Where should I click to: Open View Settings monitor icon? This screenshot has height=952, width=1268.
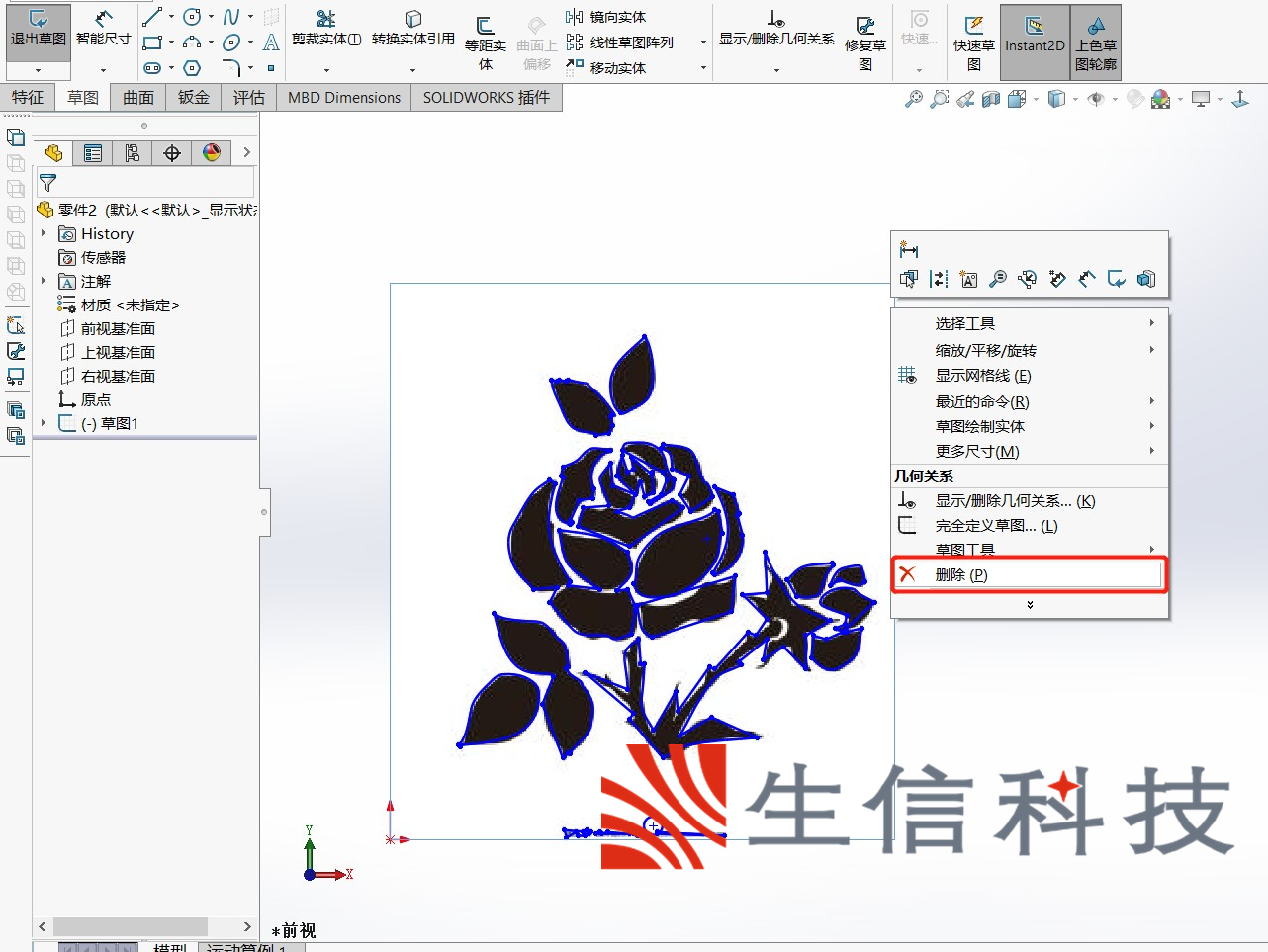[1201, 99]
